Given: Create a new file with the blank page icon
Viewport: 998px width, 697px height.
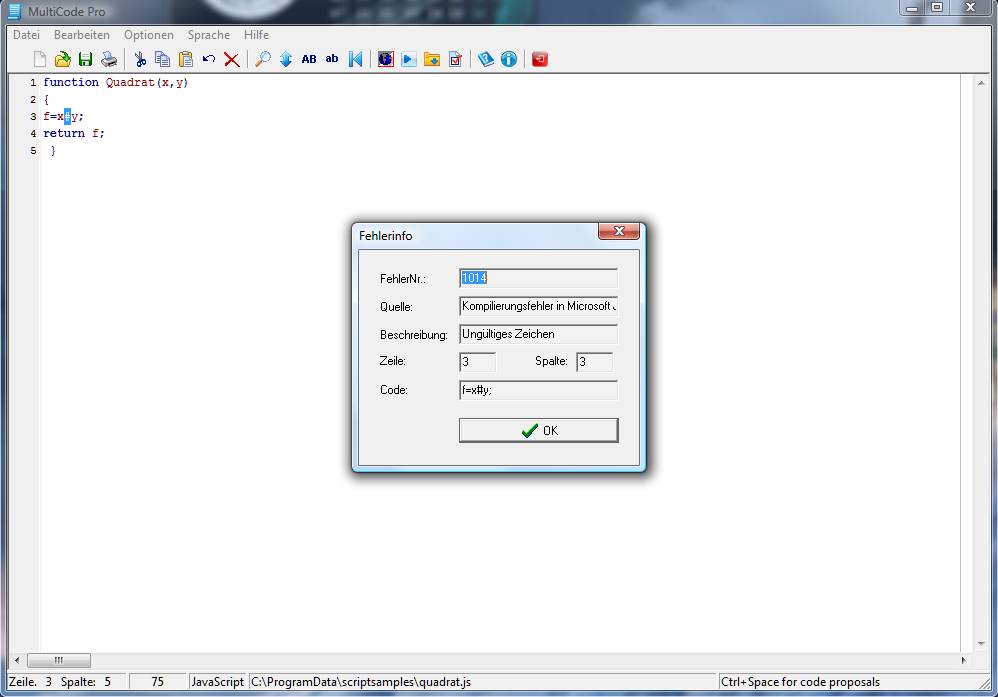Looking at the screenshot, I should 39,59.
